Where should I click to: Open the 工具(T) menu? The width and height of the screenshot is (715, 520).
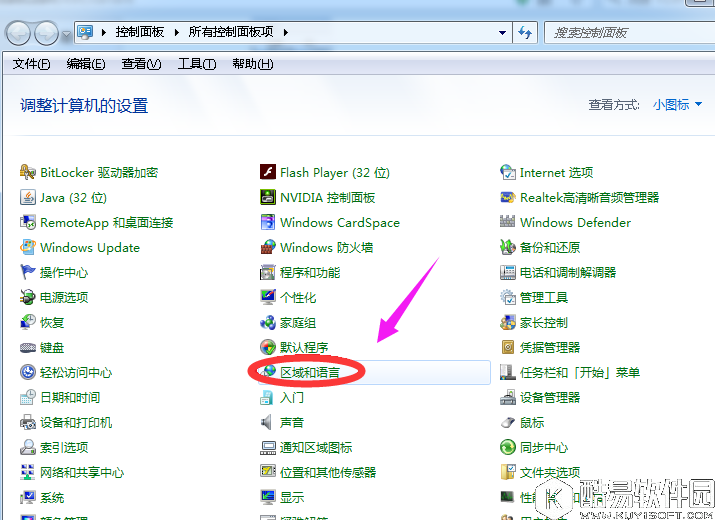197,64
